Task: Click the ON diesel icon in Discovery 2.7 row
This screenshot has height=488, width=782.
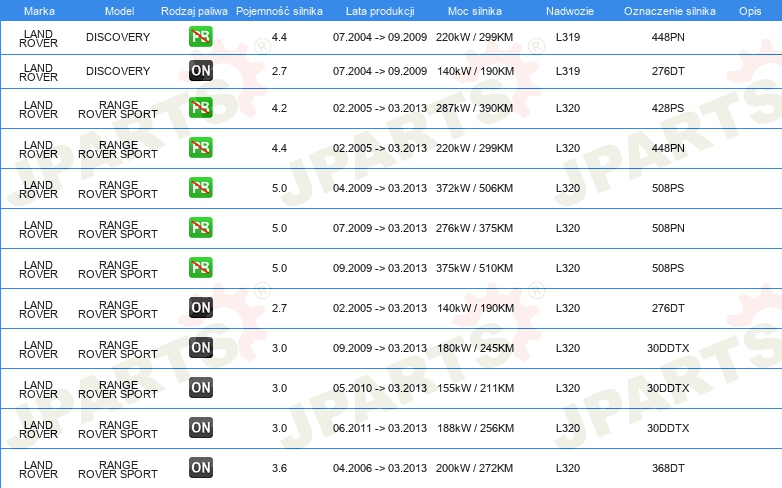Action: pyautogui.click(x=200, y=71)
